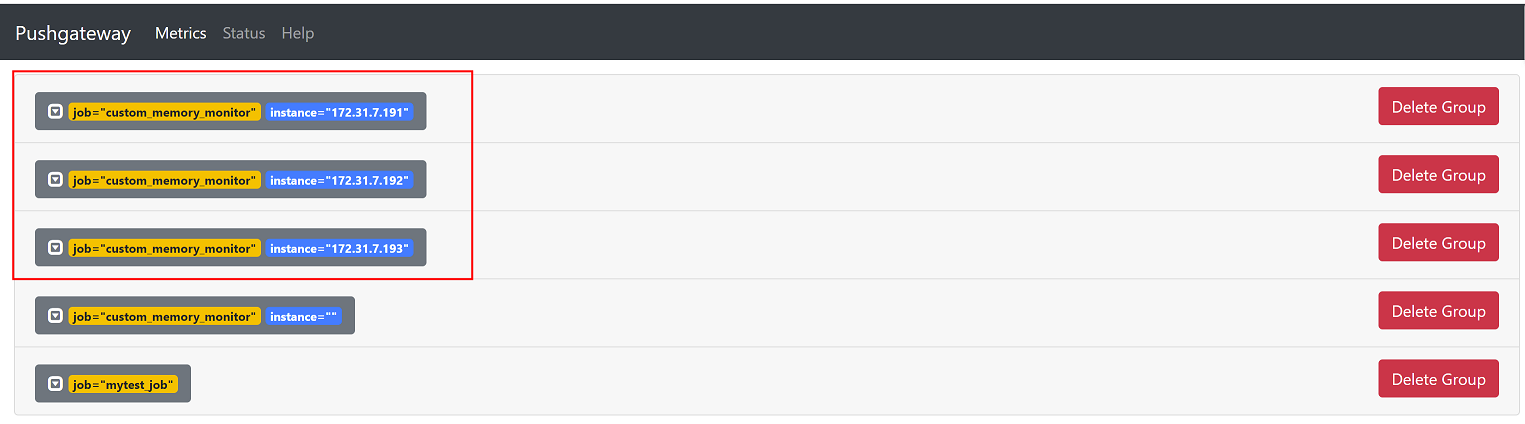Open the Metrics tab in navbar
The height and width of the screenshot is (424, 1525).
coord(180,33)
